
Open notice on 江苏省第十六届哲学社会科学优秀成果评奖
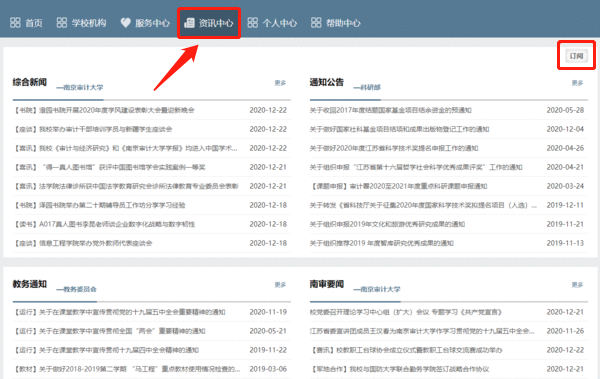416,167
